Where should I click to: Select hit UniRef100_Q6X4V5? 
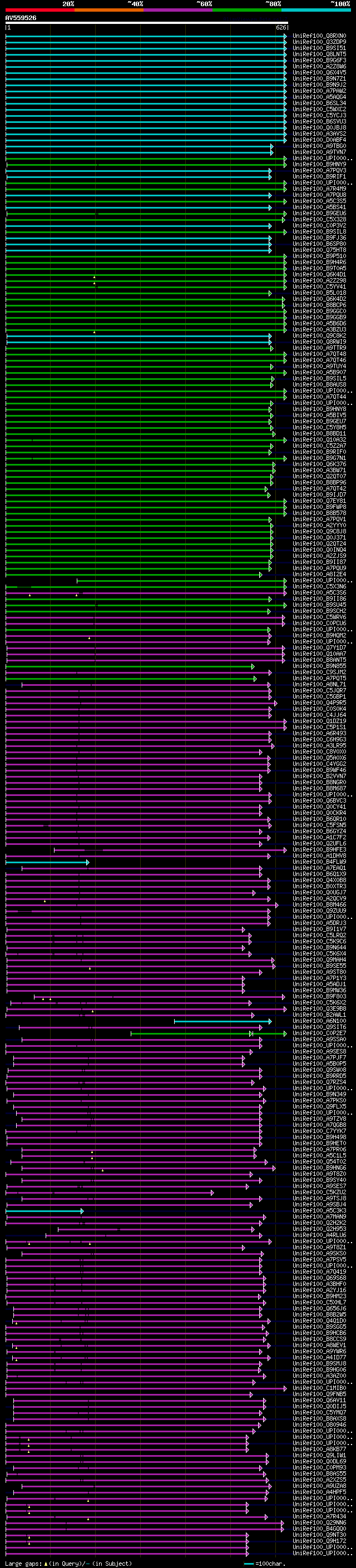point(319,72)
